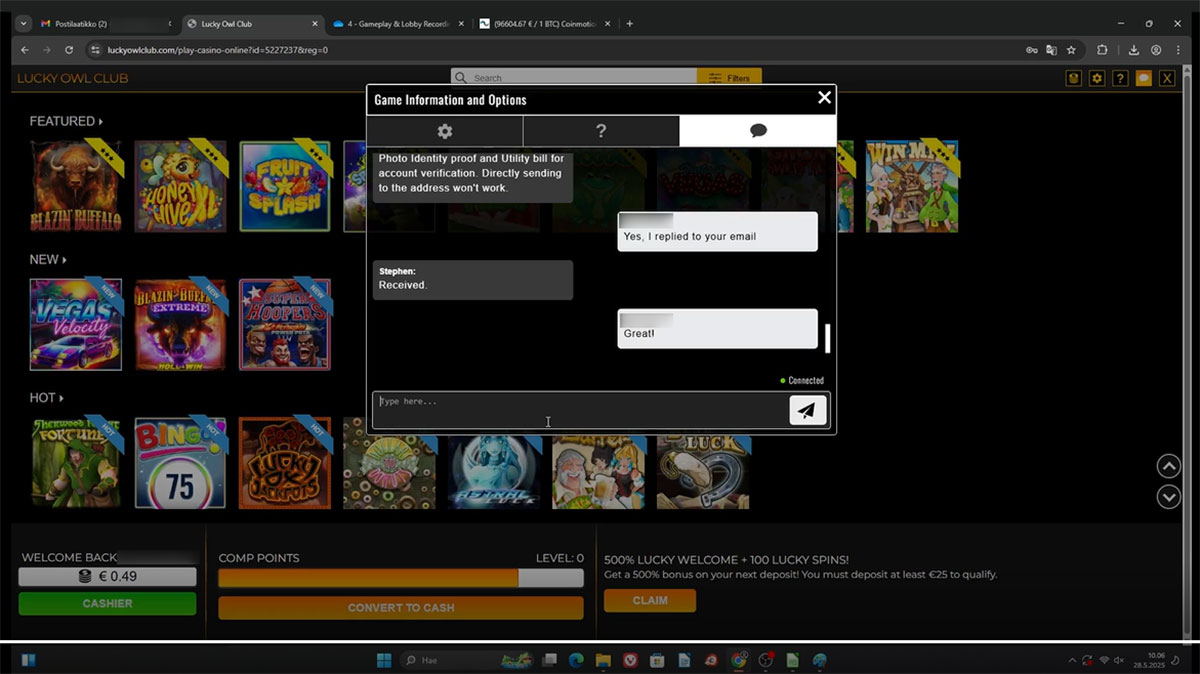Open the Chrome three-dot menu

coord(1178,50)
